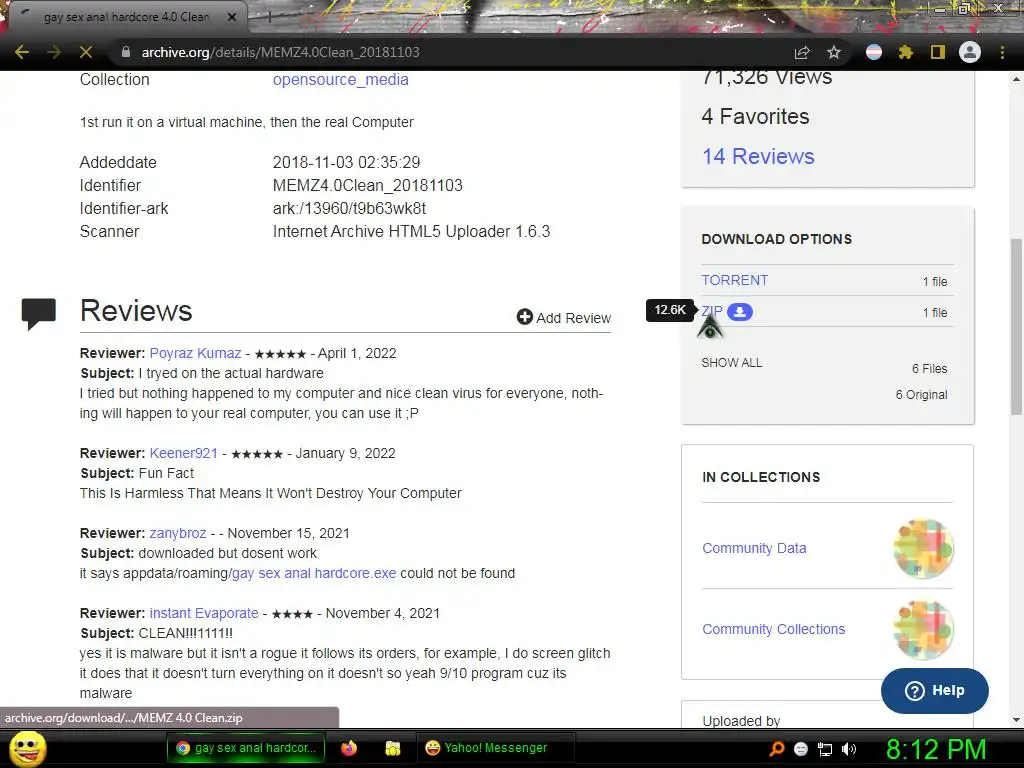Open the Community Data collection link
The height and width of the screenshot is (768, 1024).
(754, 548)
